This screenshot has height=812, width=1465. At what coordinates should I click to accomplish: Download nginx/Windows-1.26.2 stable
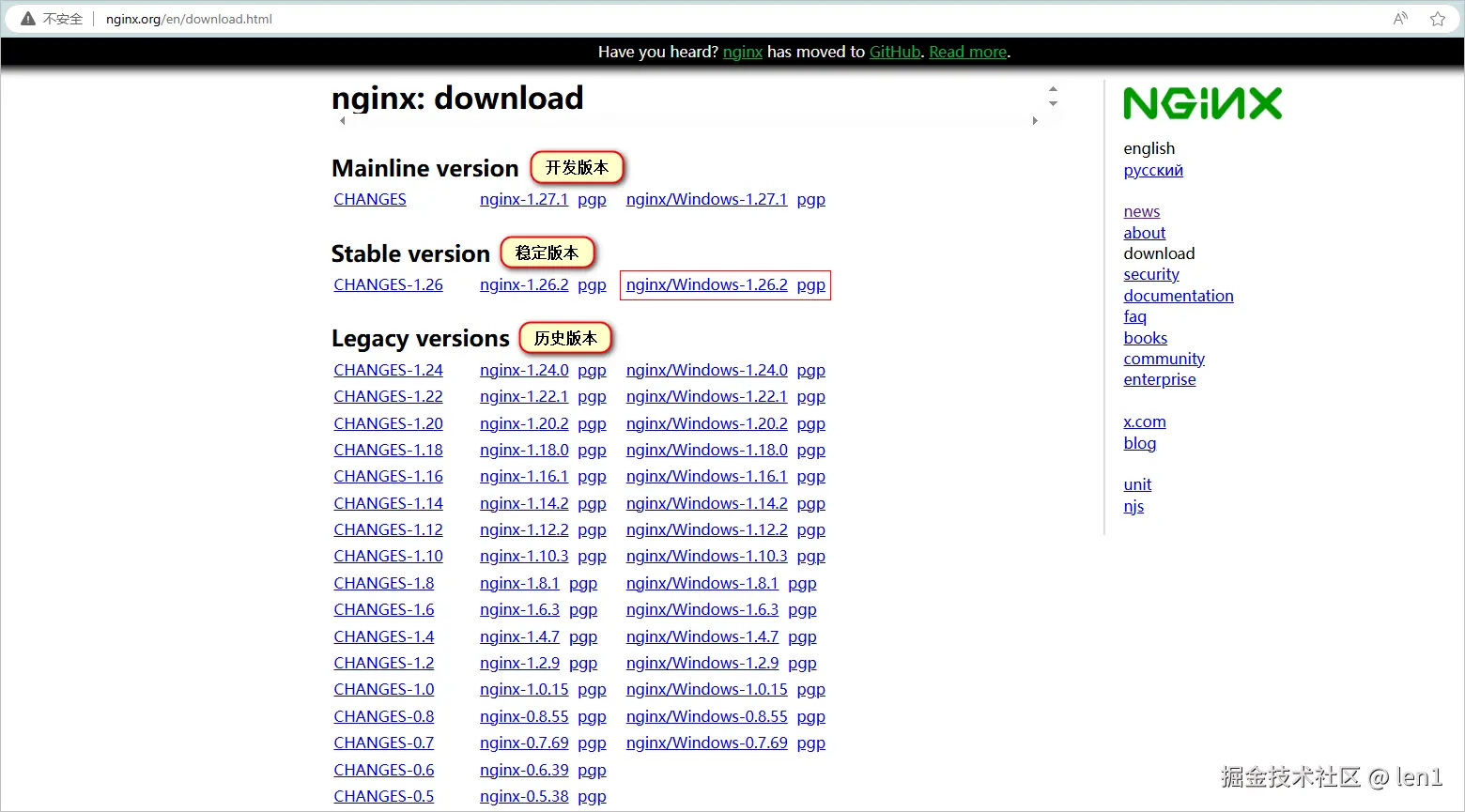(x=706, y=284)
